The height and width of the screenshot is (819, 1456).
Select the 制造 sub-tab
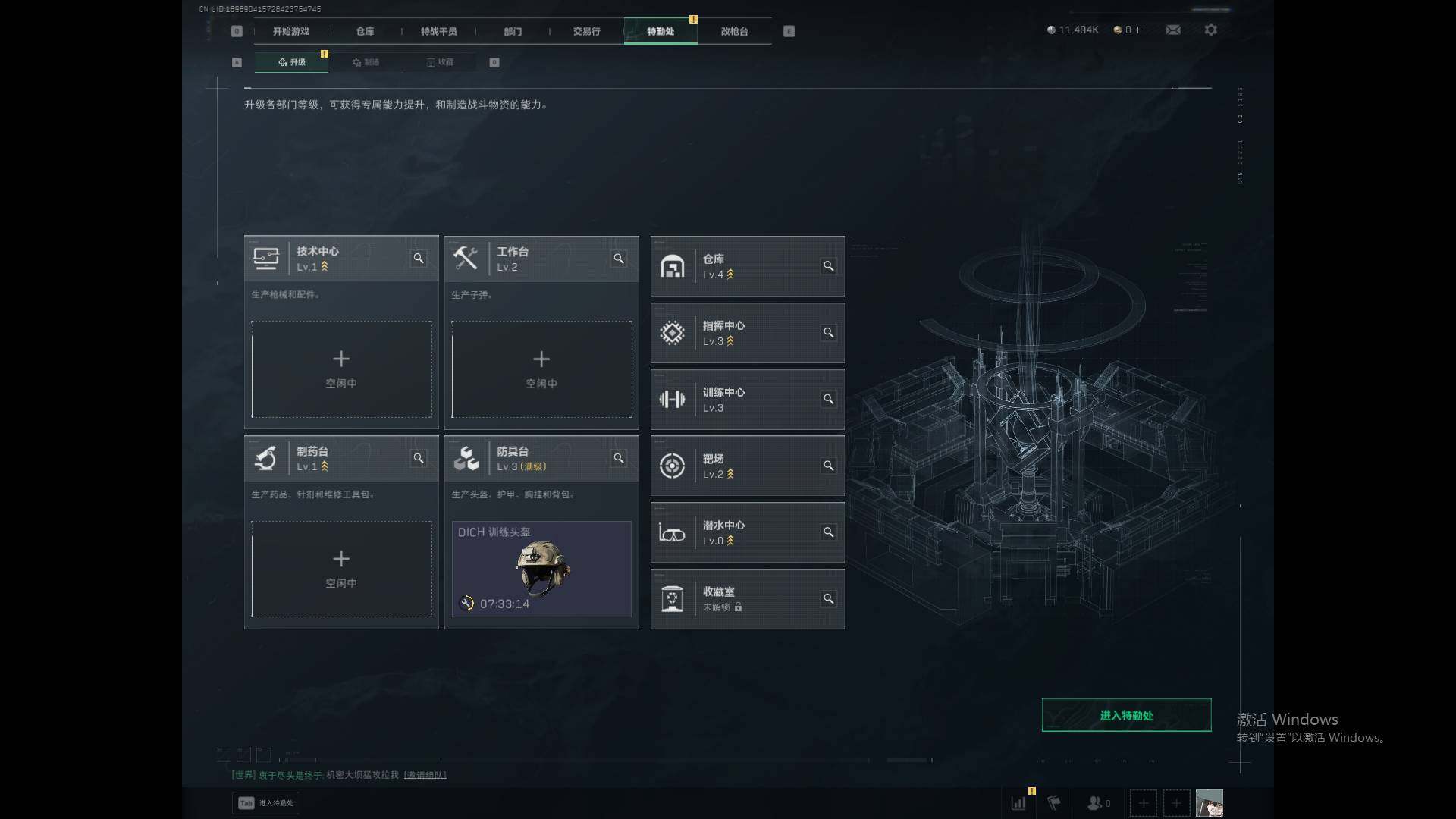pyautogui.click(x=366, y=62)
